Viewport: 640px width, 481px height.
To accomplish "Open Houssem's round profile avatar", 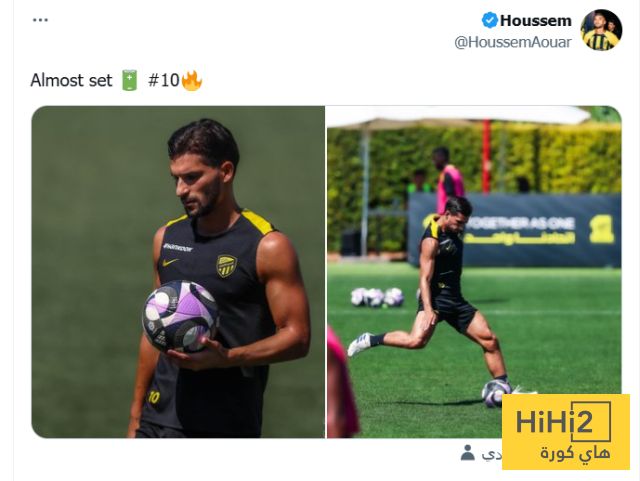I will [601, 30].
